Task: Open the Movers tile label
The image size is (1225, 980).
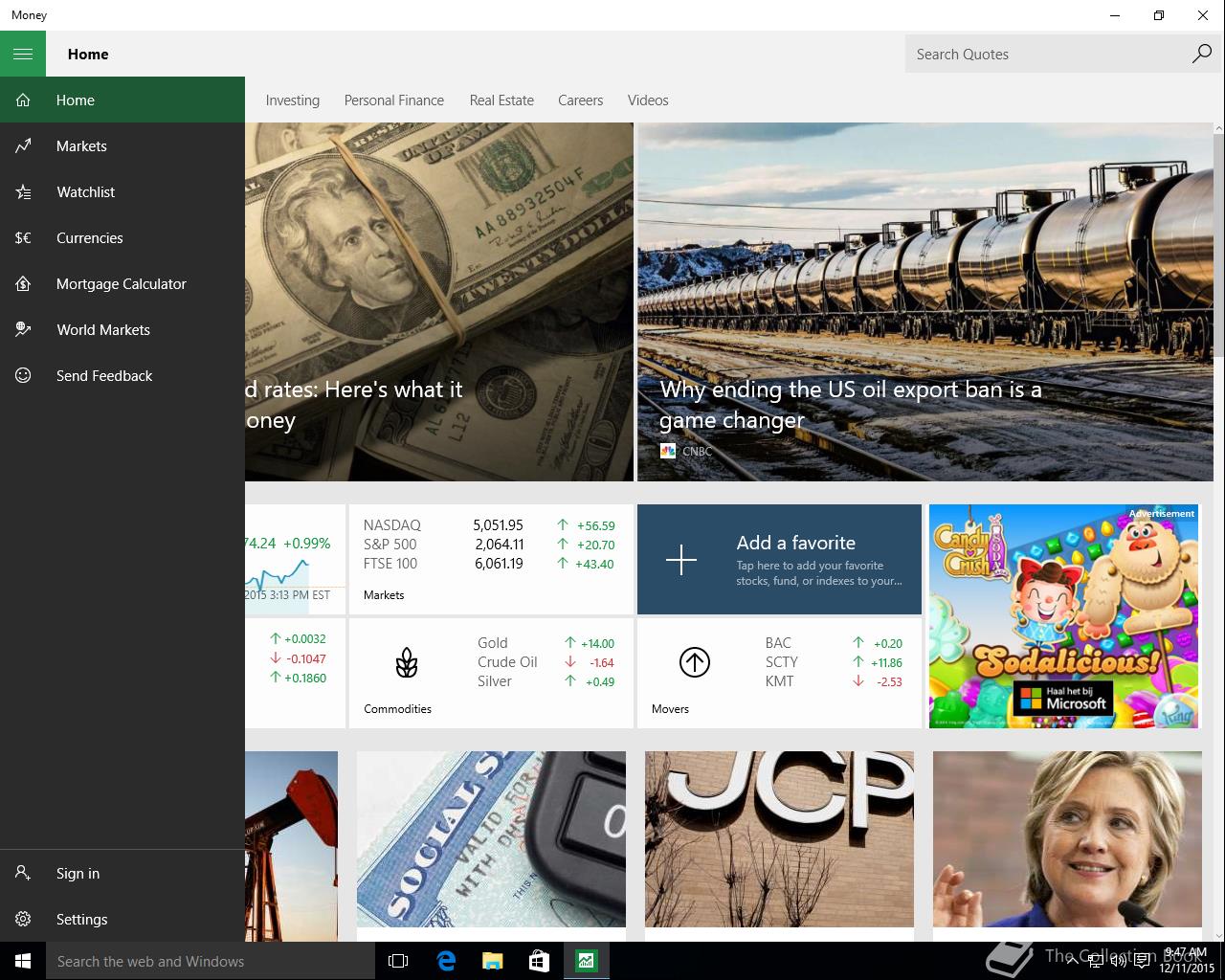Action: pyautogui.click(x=670, y=708)
